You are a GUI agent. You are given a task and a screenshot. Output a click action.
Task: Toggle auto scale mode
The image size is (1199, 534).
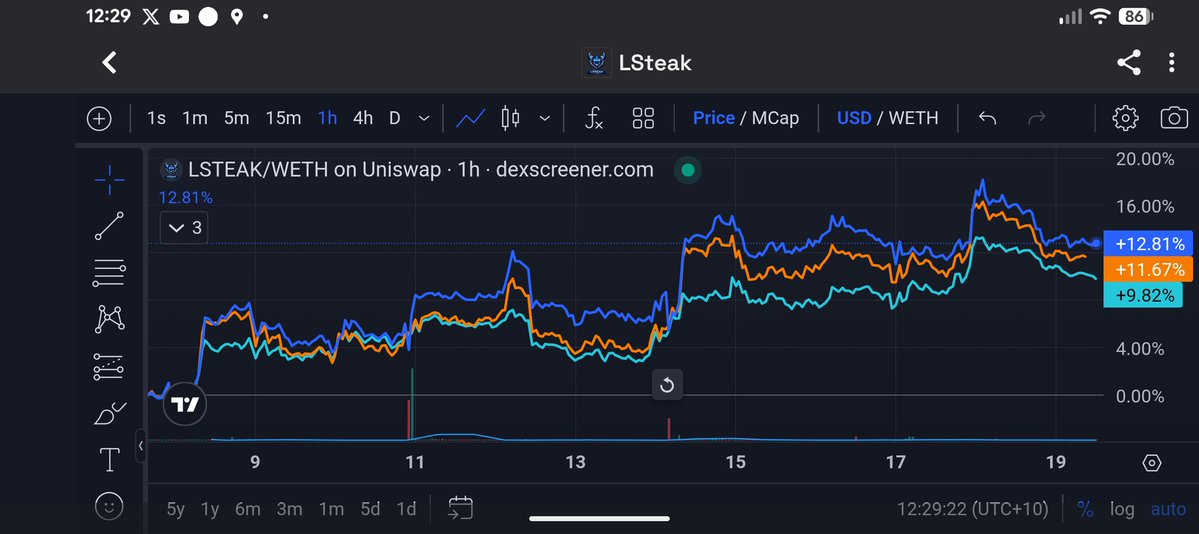click(x=1168, y=509)
